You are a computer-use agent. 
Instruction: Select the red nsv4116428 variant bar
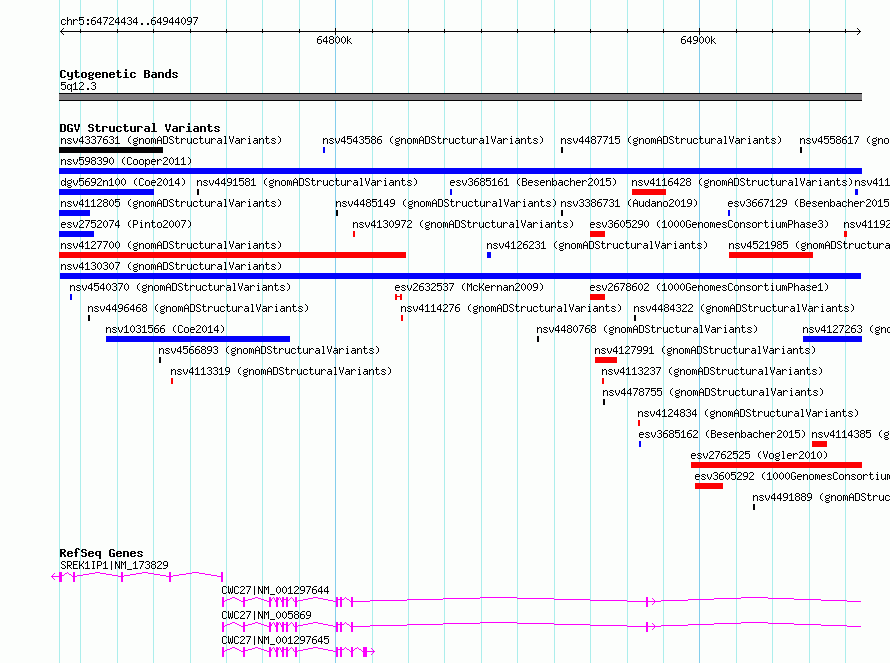(x=649, y=192)
